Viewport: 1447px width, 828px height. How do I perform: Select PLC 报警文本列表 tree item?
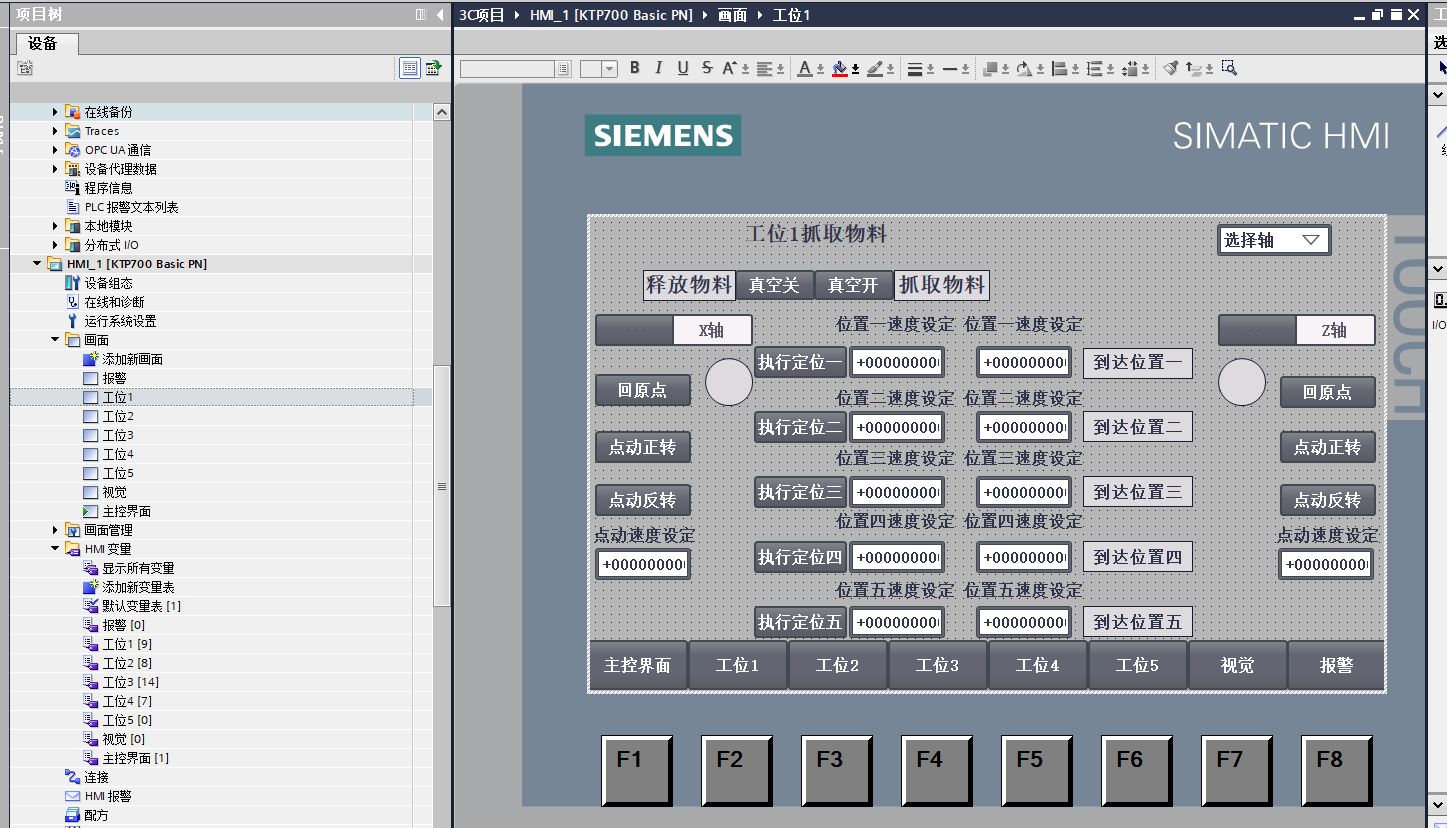click(131, 207)
